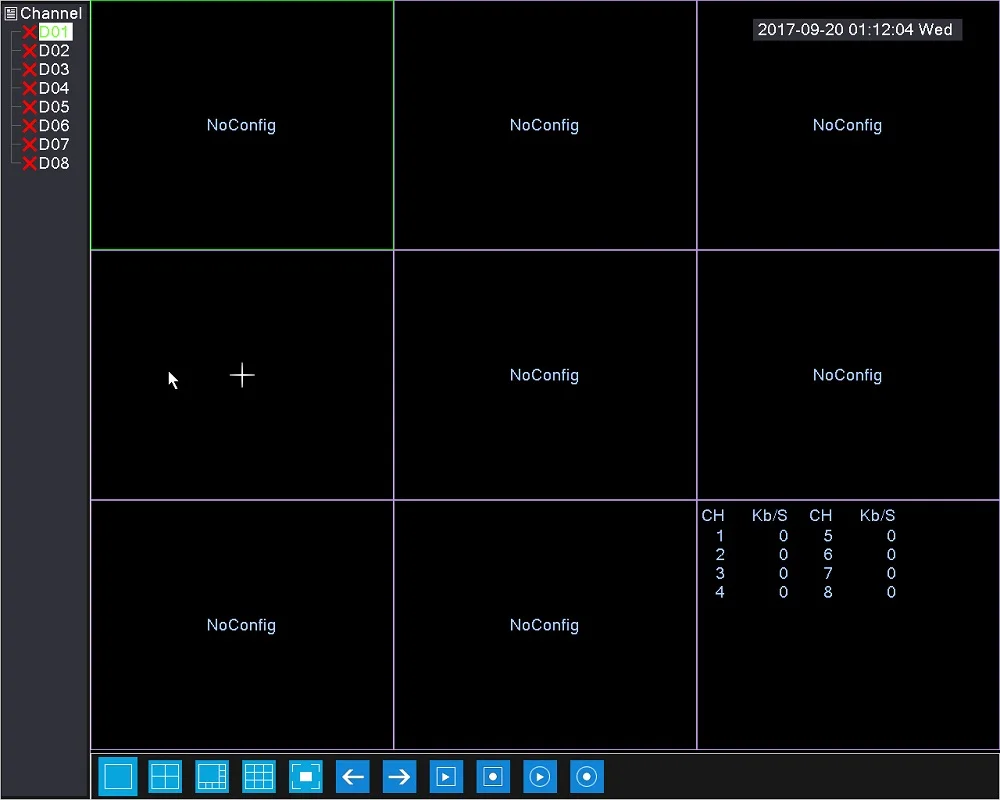Image resolution: width=1000 pixels, height=800 pixels.
Task: Select channel D03 in the channel tree
Action: pos(54,70)
